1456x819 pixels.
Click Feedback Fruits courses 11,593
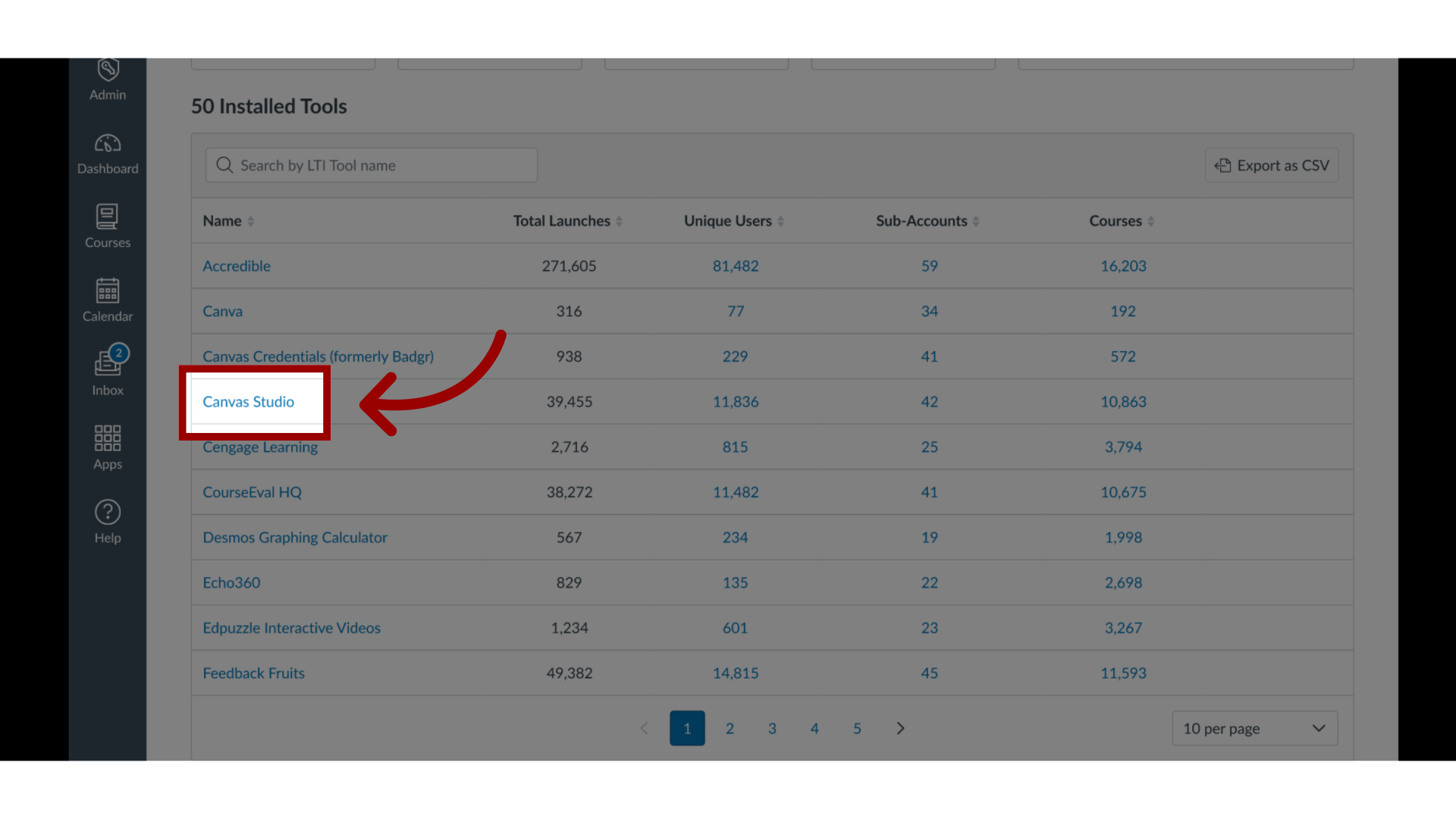click(1123, 673)
